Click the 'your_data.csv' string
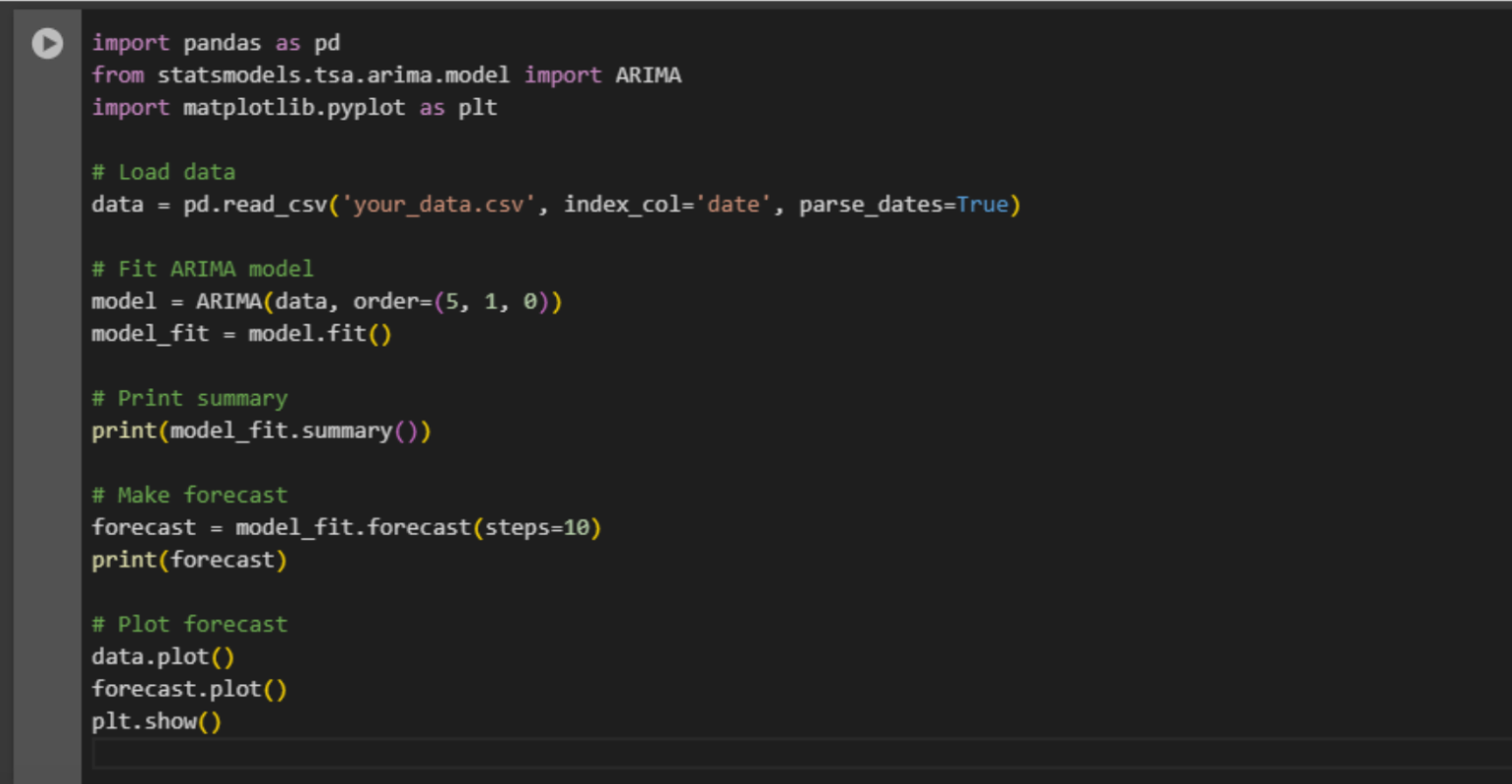 [x=438, y=205]
